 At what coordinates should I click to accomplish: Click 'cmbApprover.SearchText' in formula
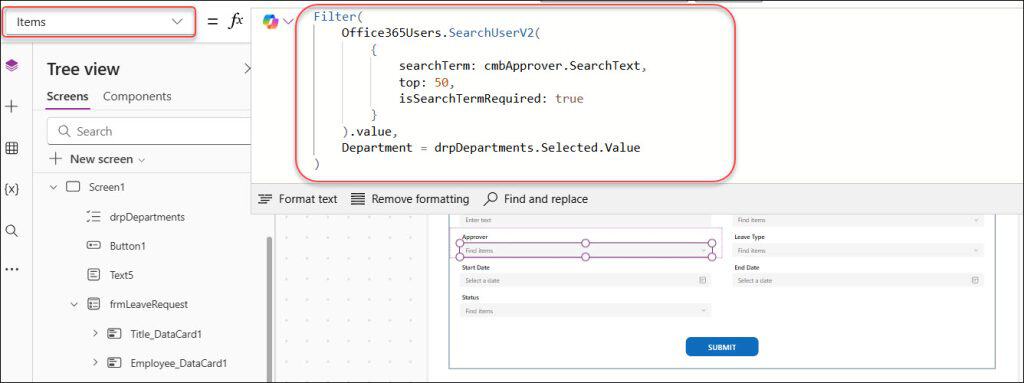coord(562,66)
